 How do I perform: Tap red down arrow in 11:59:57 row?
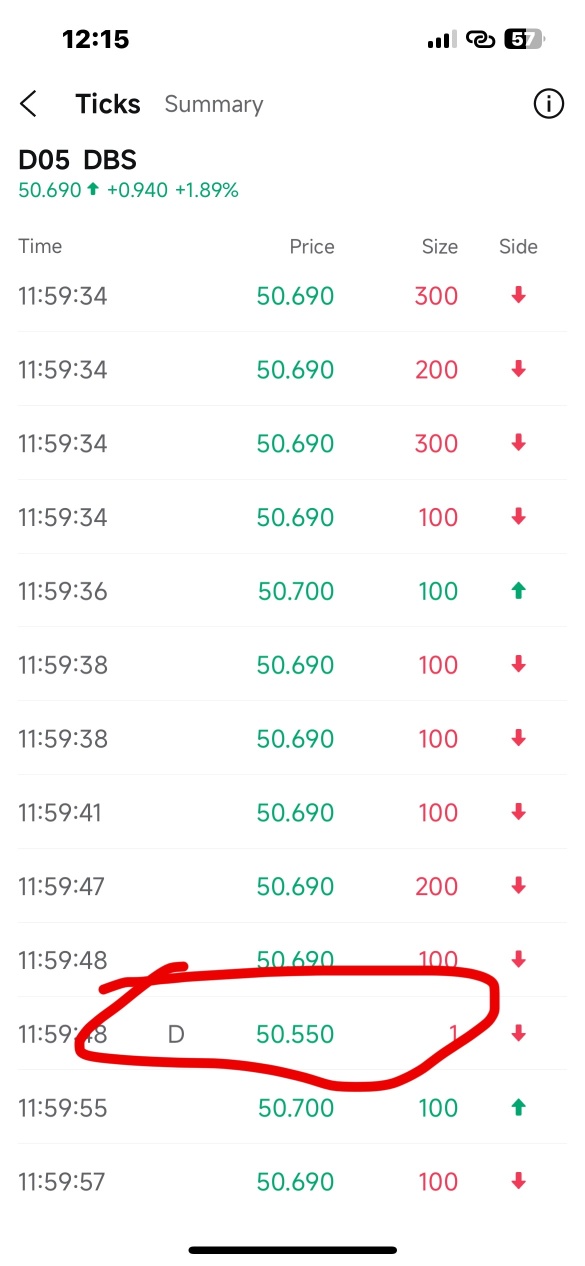pos(518,1182)
